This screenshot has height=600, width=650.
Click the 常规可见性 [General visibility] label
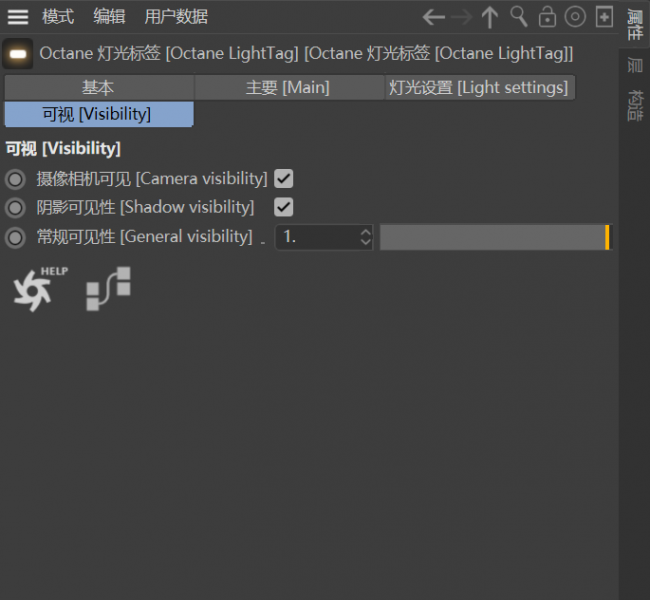pos(145,237)
